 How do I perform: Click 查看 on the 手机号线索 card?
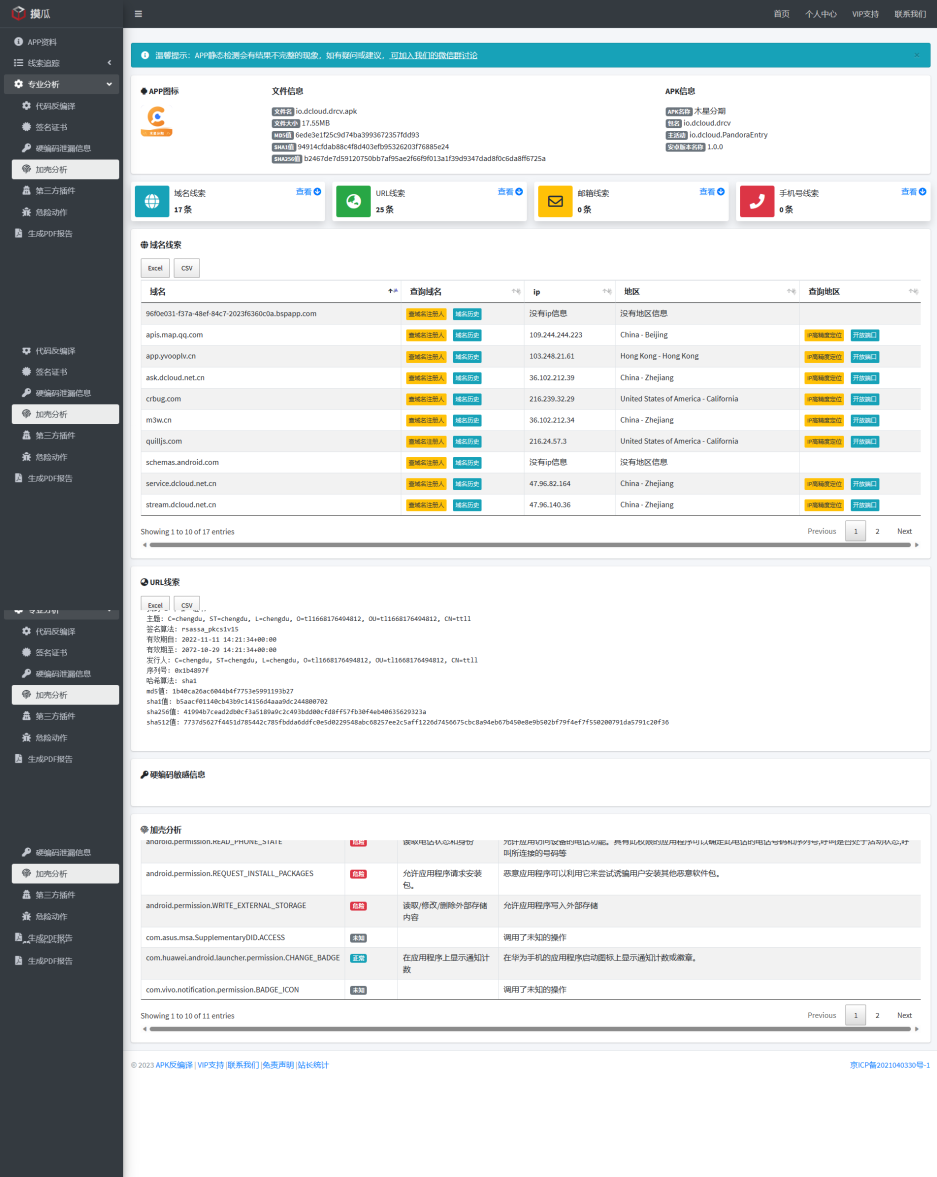point(914,192)
